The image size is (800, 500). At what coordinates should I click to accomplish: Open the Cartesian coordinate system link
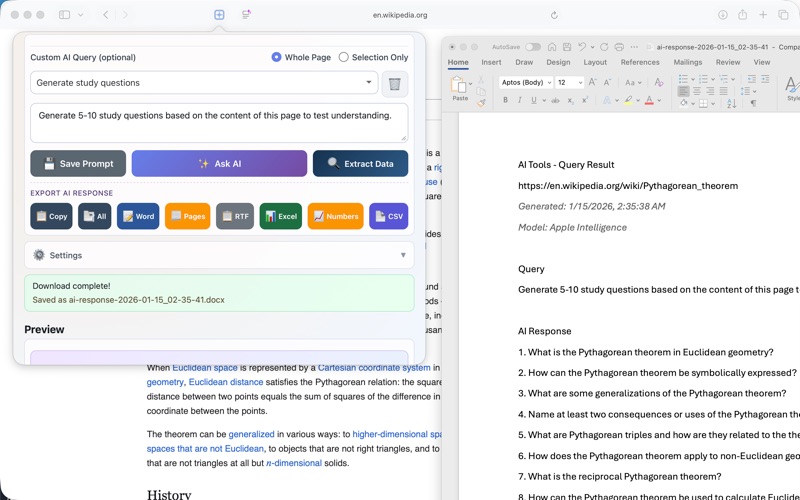click(x=373, y=367)
